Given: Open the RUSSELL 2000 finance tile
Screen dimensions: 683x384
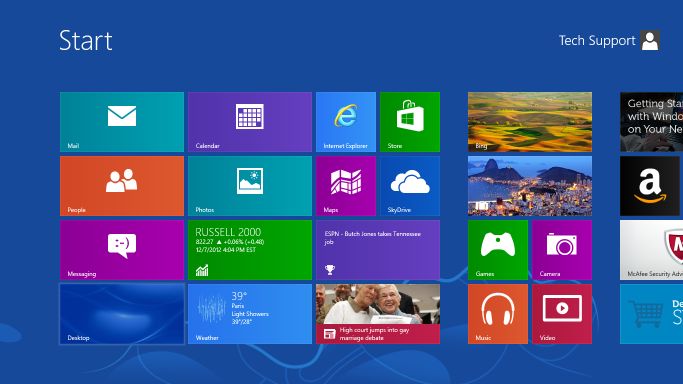Looking at the screenshot, I should click(x=250, y=250).
